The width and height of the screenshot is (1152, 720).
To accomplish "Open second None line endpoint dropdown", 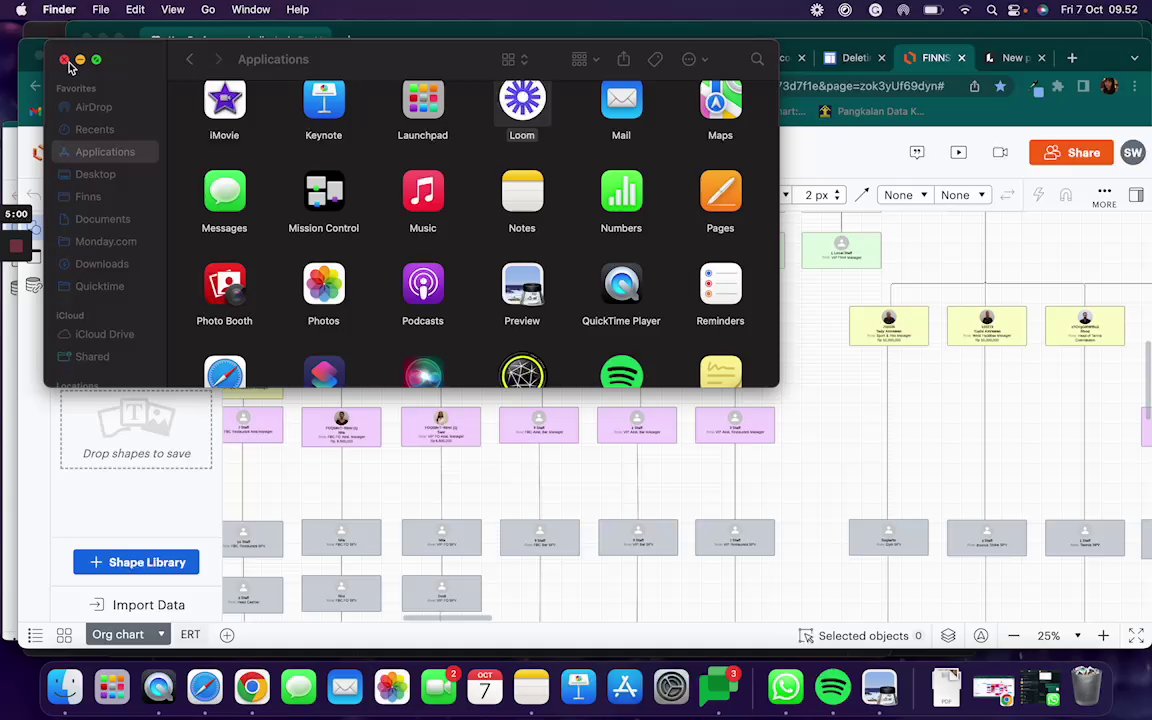I will coord(962,195).
